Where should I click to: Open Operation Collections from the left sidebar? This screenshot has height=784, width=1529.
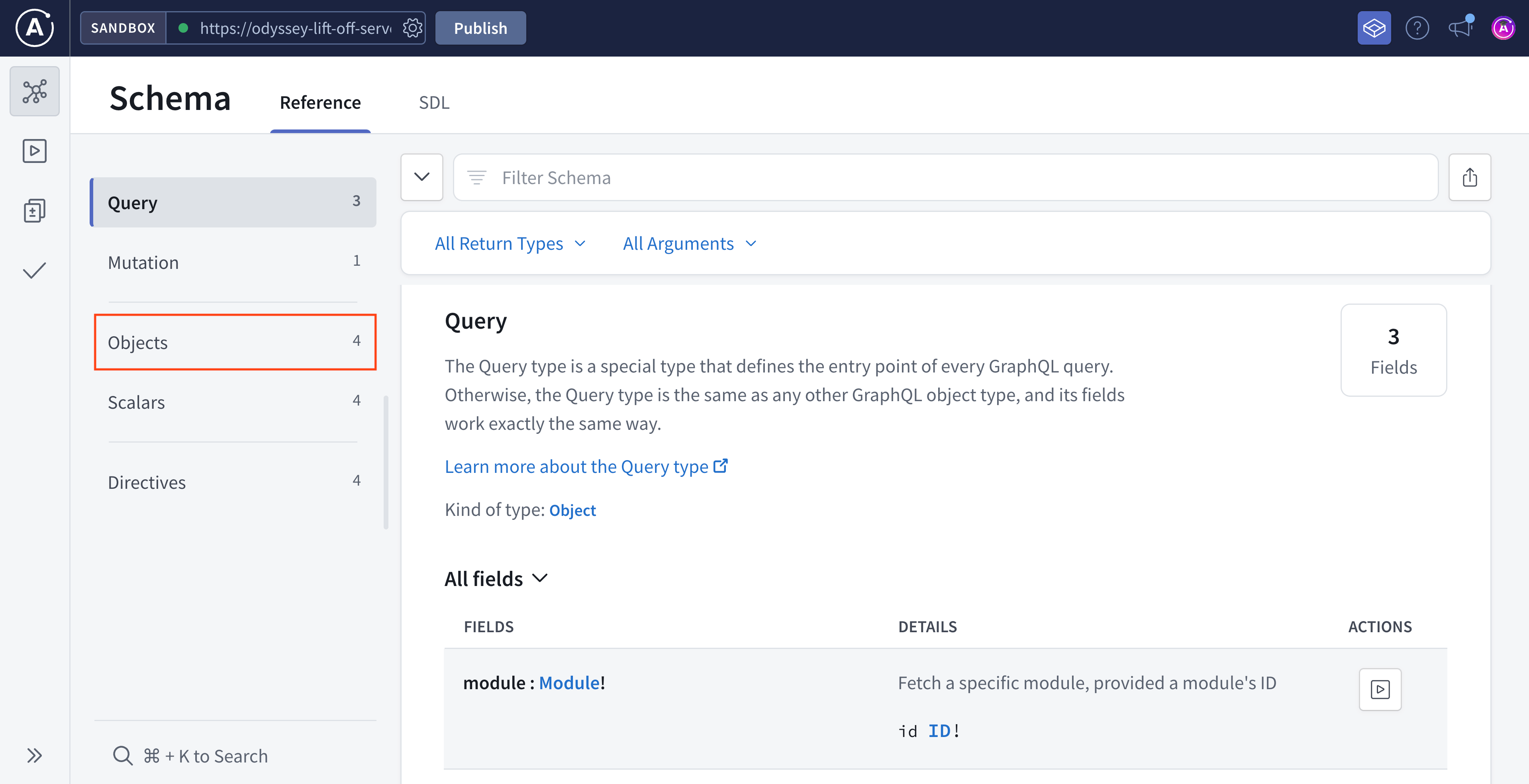(34, 210)
